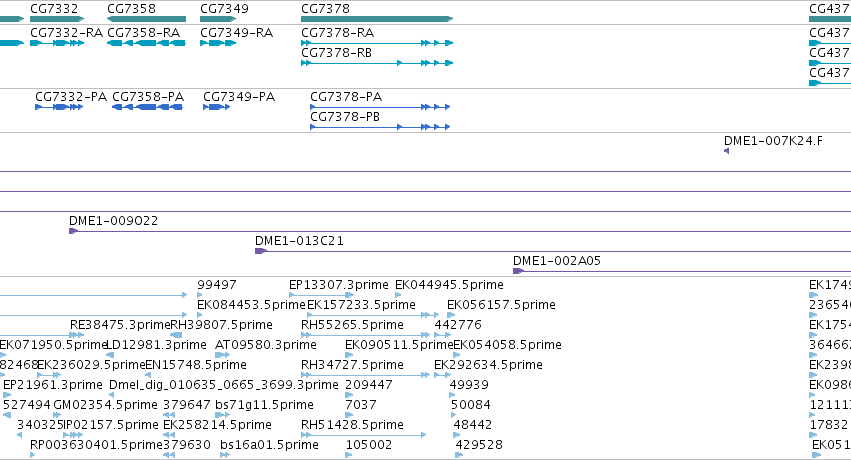
Task: Select the RH51428.5prime EST alignment line
Action: [364, 435]
